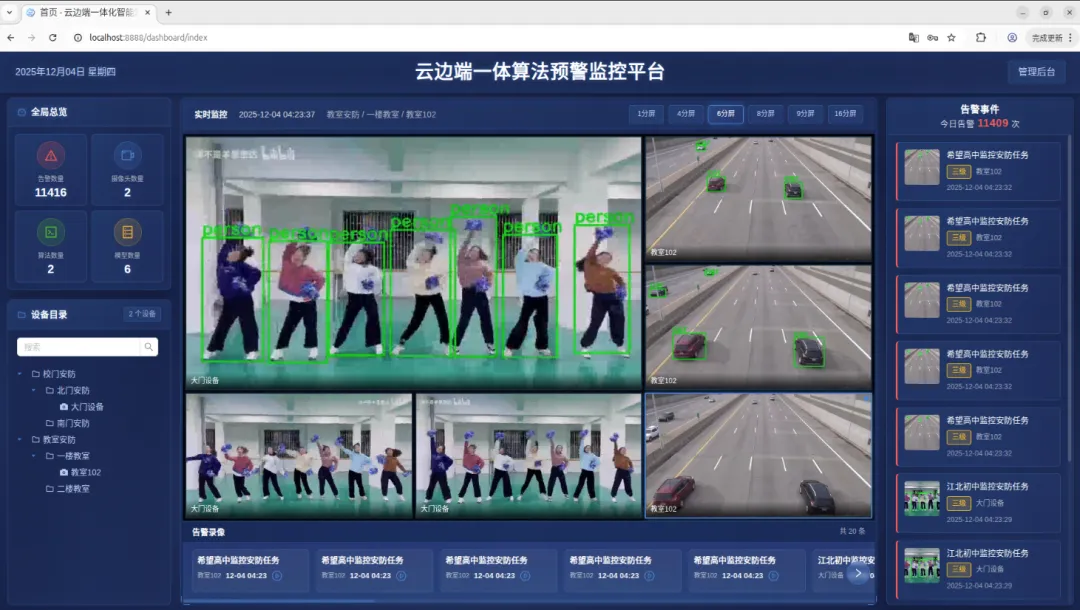View site information icon left of localhost URL
The image size is (1080, 610).
tap(78, 38)
